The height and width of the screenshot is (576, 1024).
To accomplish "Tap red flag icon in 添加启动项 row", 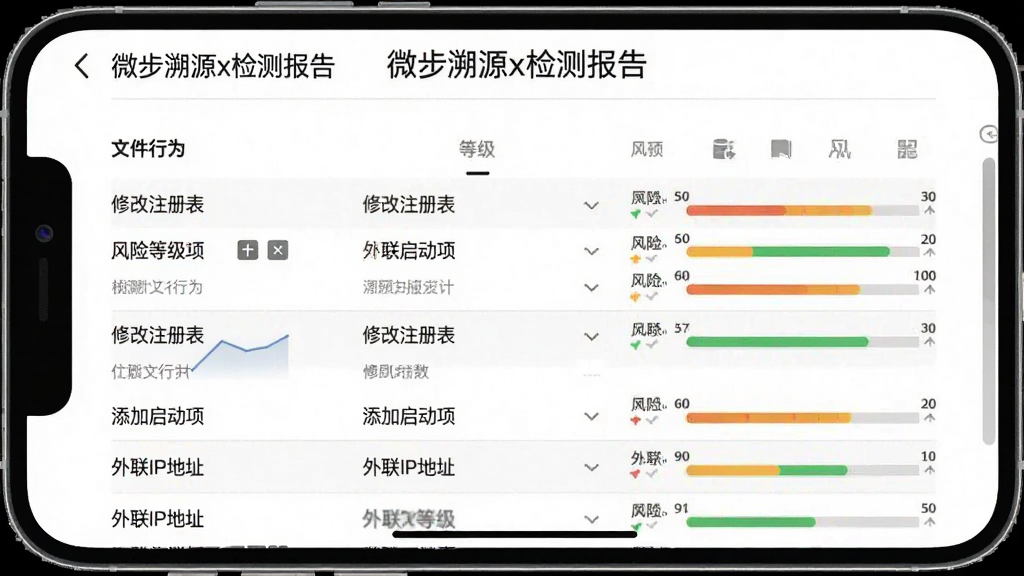I will click(x=635, y=420).
